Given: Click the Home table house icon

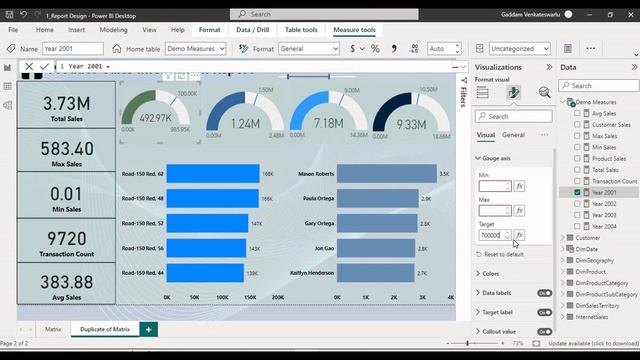Looking at the screenshot, I should coord(117,49).
